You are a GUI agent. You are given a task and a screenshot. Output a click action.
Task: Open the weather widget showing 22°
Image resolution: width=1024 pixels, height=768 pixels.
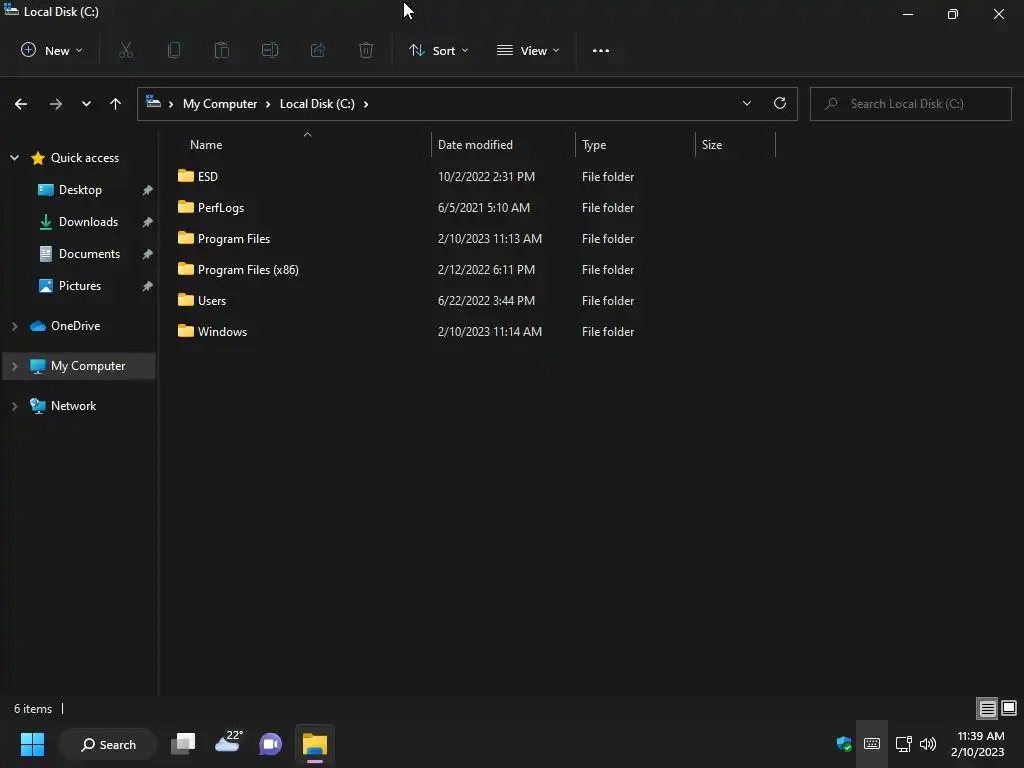(x=229, y=742)
